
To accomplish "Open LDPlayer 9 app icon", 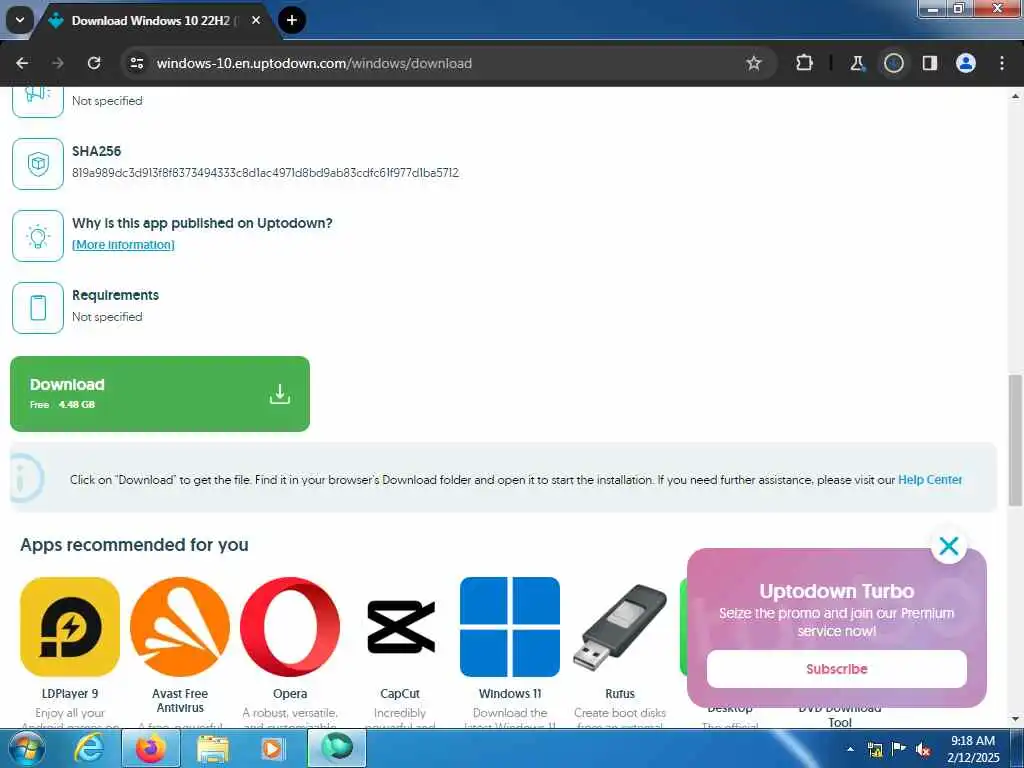I will pyautogui.click(x=70, y=627).
